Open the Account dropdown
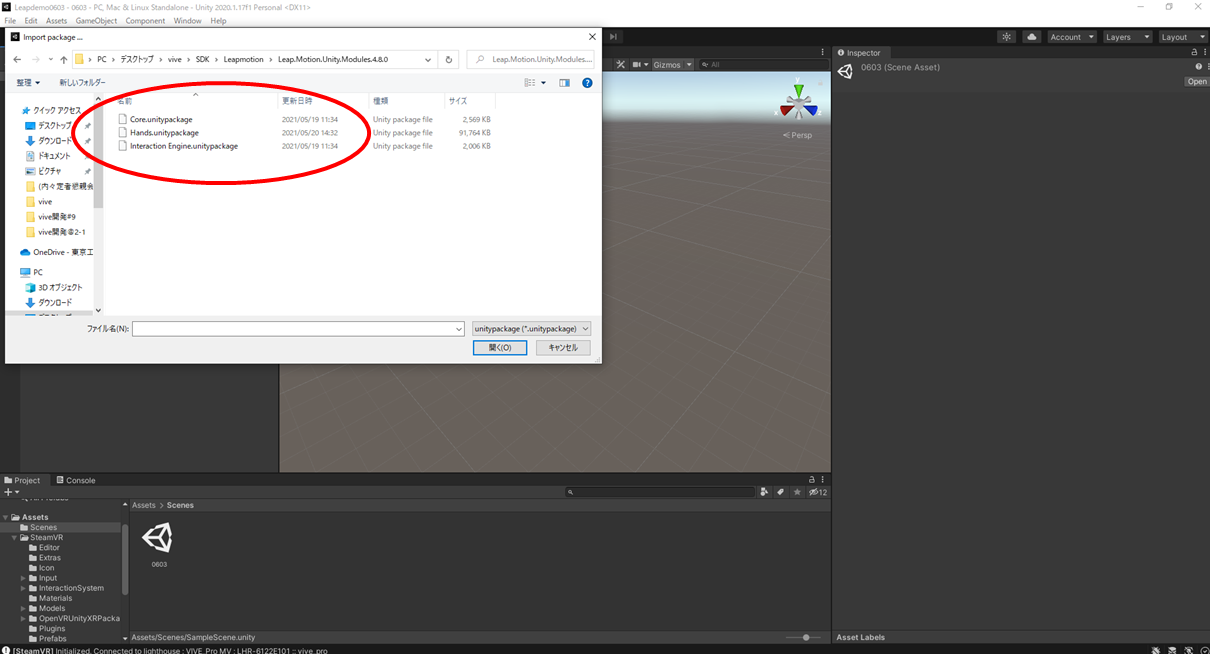Viewport: 1210px width, 654px height. click(1070, 37)
